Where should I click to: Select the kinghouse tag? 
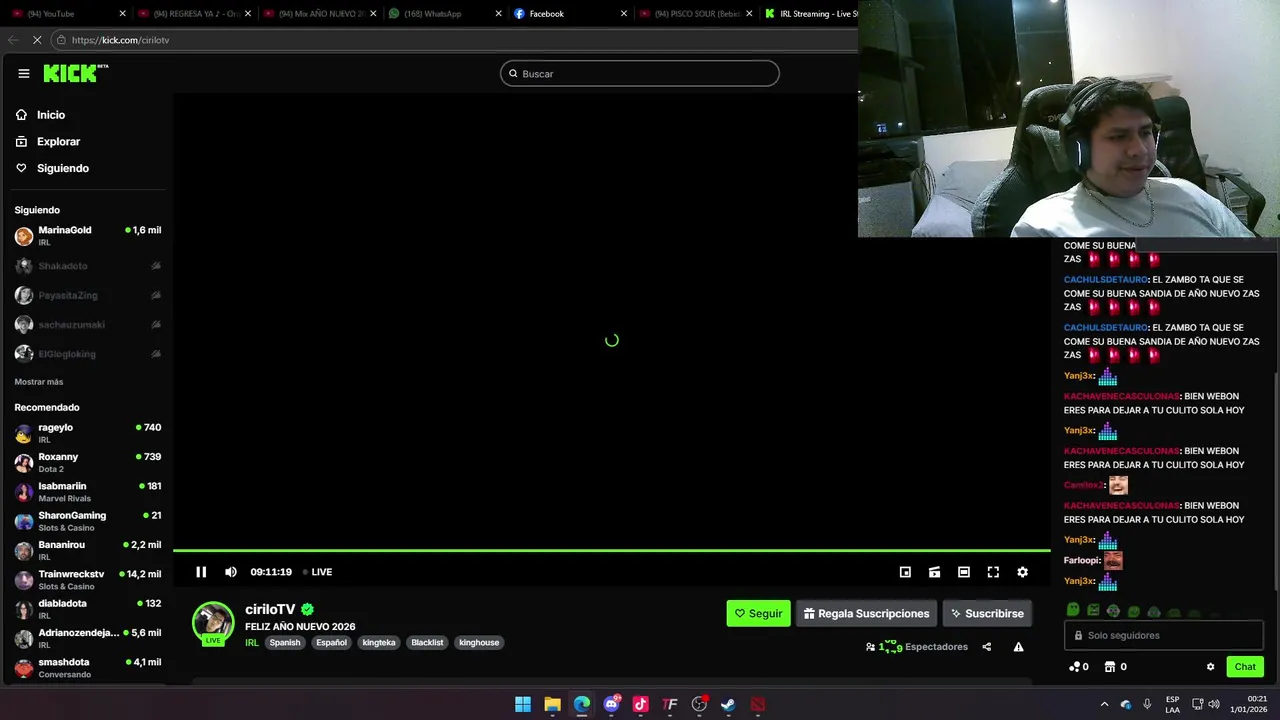point(479,642)
